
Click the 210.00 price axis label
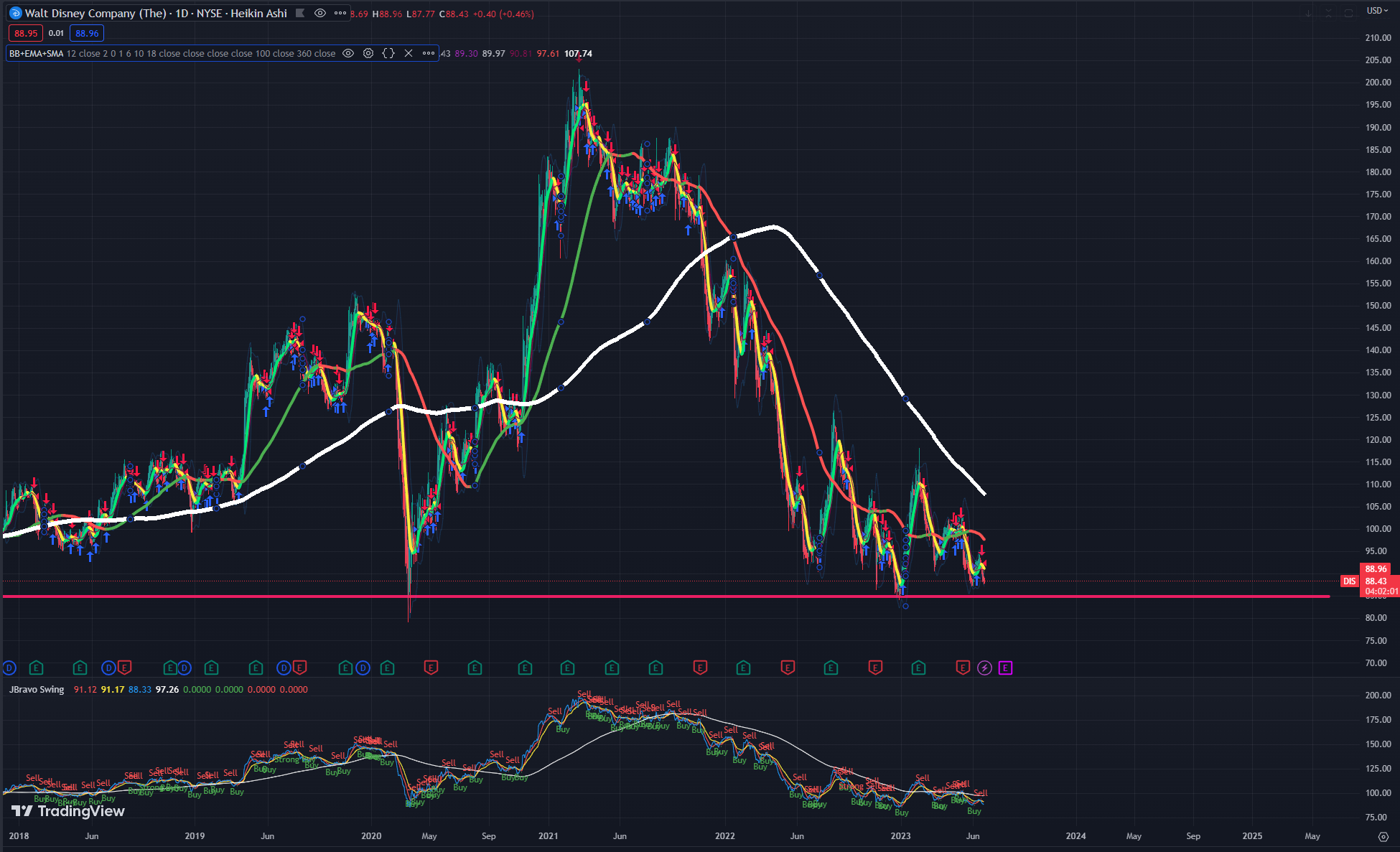point(1378,38)
